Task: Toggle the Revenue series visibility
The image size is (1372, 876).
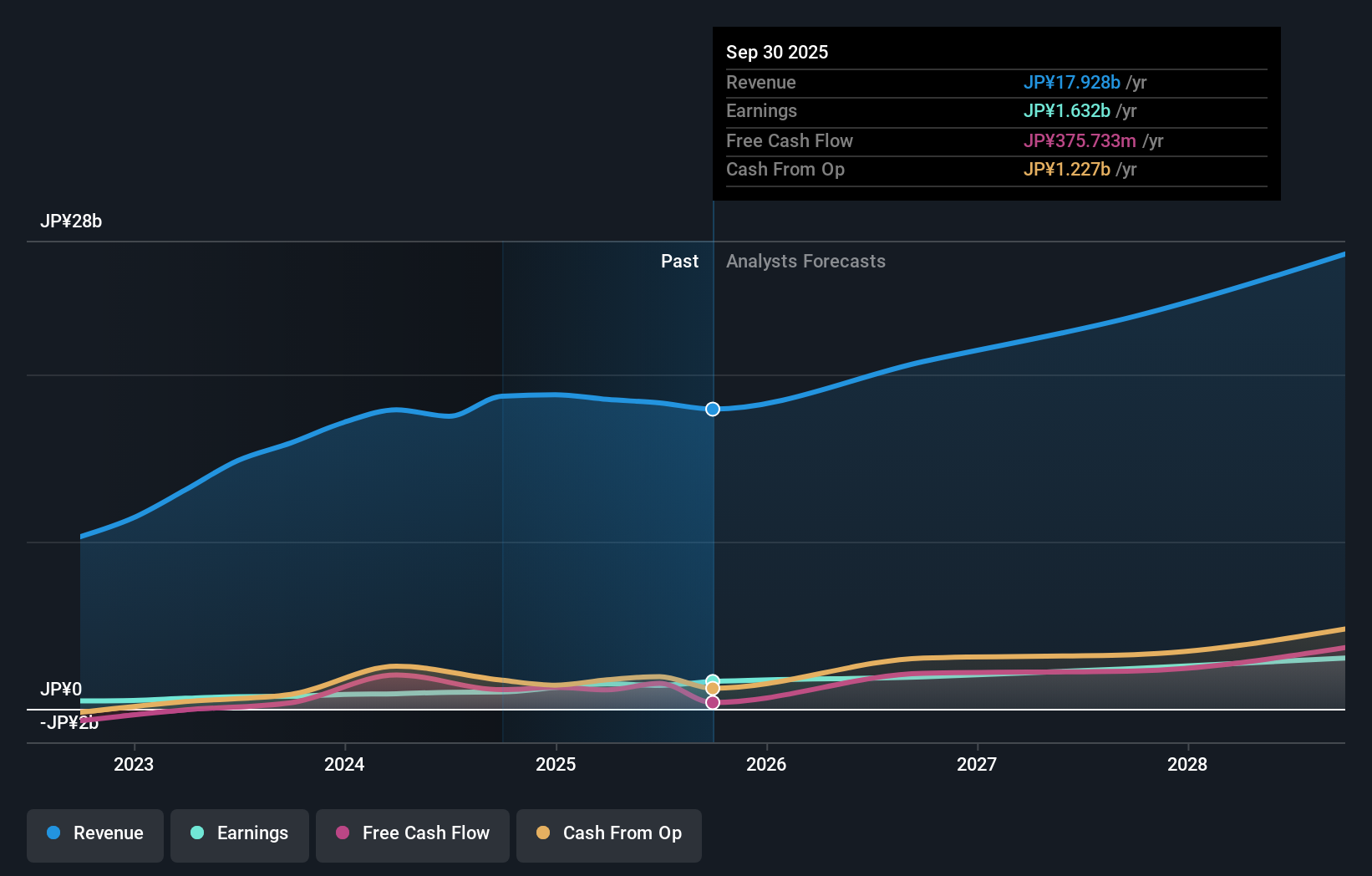Action: [94, 833]
